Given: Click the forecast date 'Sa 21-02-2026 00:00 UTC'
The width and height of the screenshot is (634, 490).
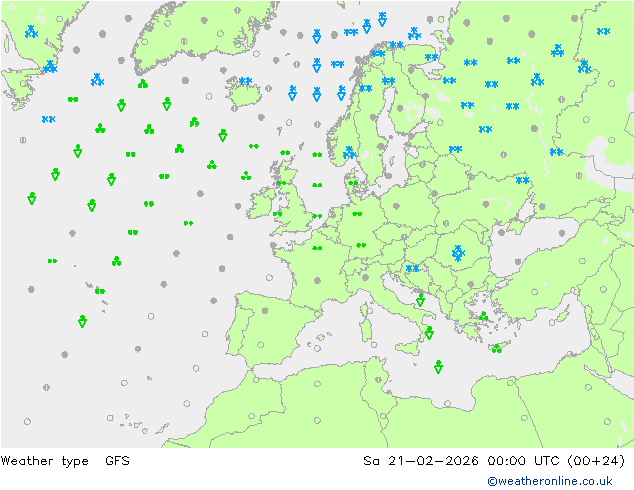Looking at the screenshot, I should pyautogui.click(x=461, y=460).
